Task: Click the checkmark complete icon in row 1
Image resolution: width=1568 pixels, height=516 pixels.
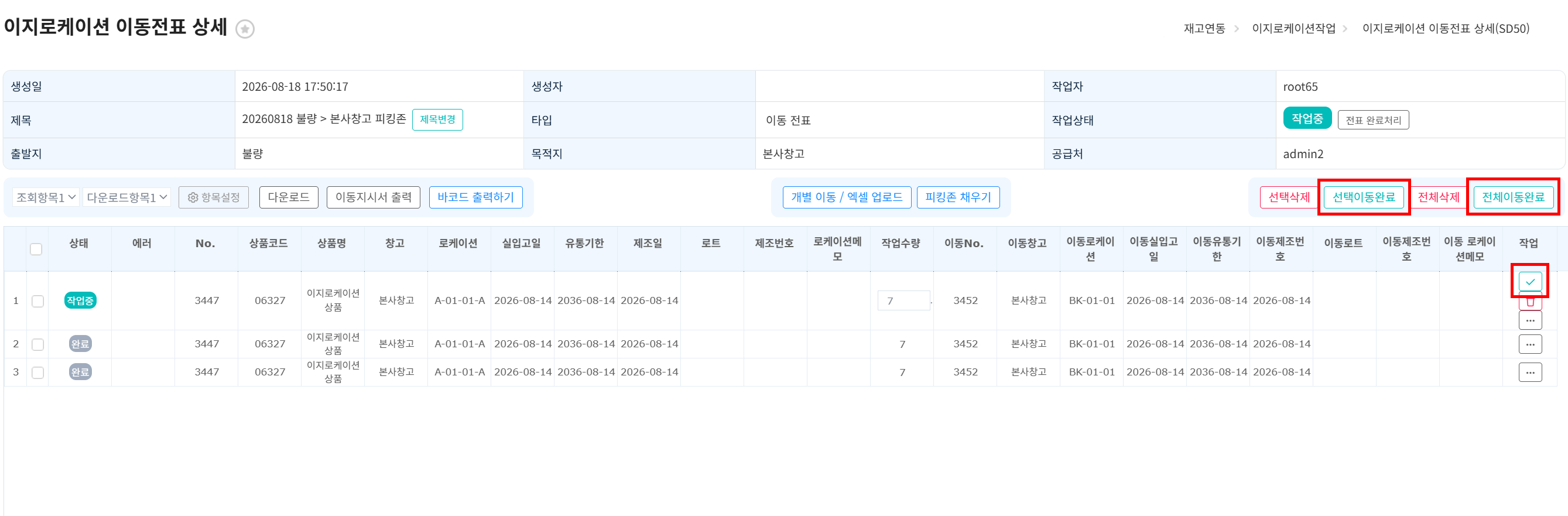Action: point(1530,282)
